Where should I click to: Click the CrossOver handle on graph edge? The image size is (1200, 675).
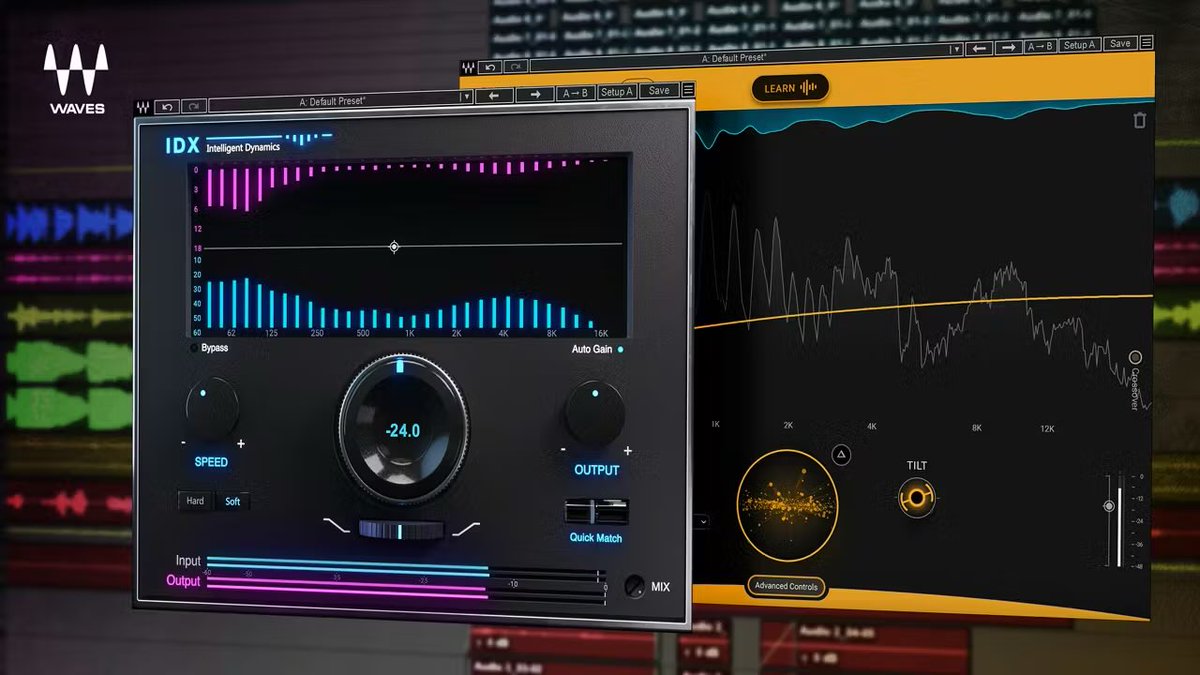tap(1135, 357)
